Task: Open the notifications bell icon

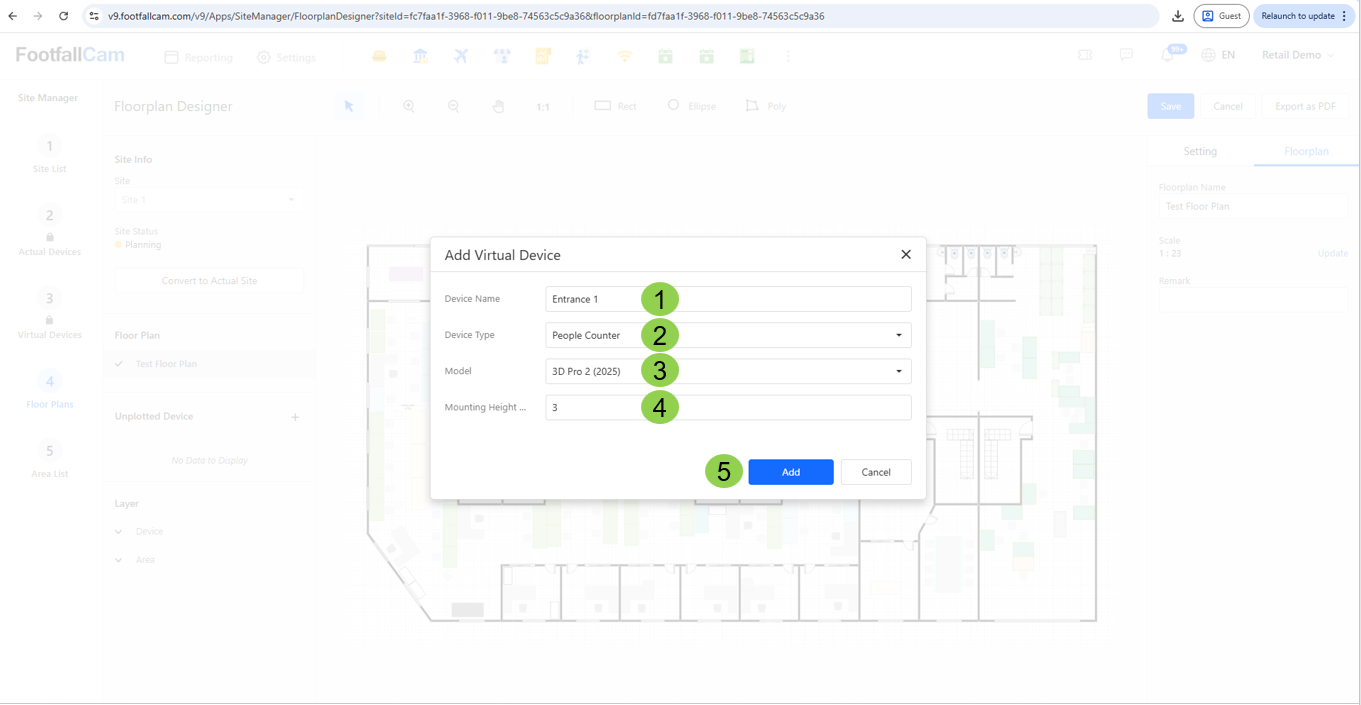Action: click(1168, 55)
